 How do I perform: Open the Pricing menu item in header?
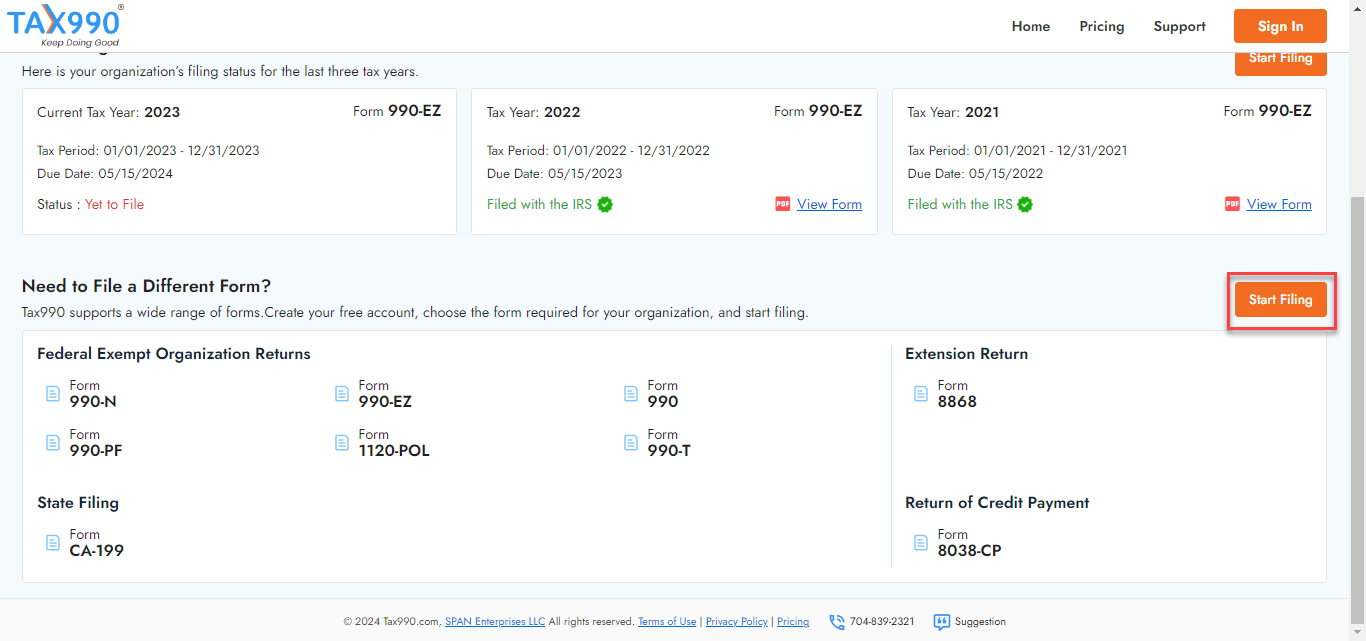pos(1102,26)
